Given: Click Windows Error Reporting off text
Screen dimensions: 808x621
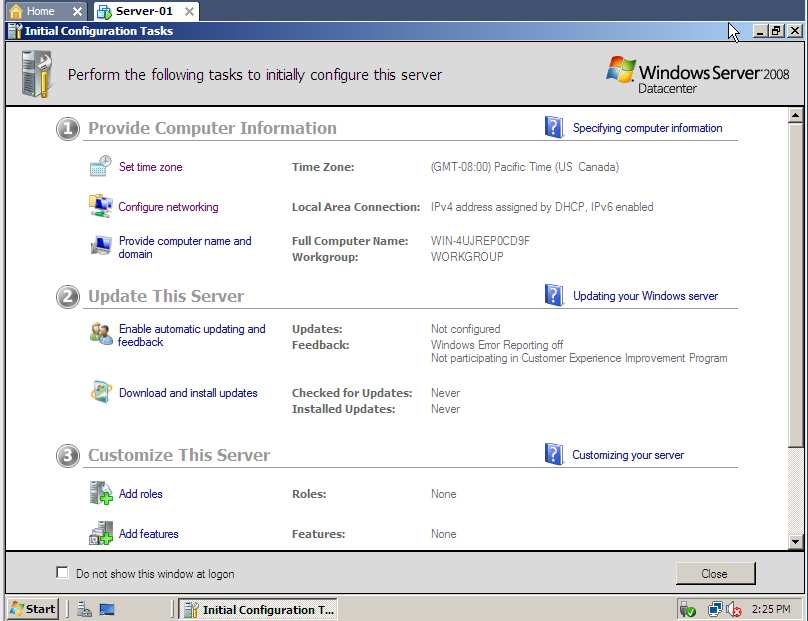Looking at the screenshot, I should coord(497,345).
